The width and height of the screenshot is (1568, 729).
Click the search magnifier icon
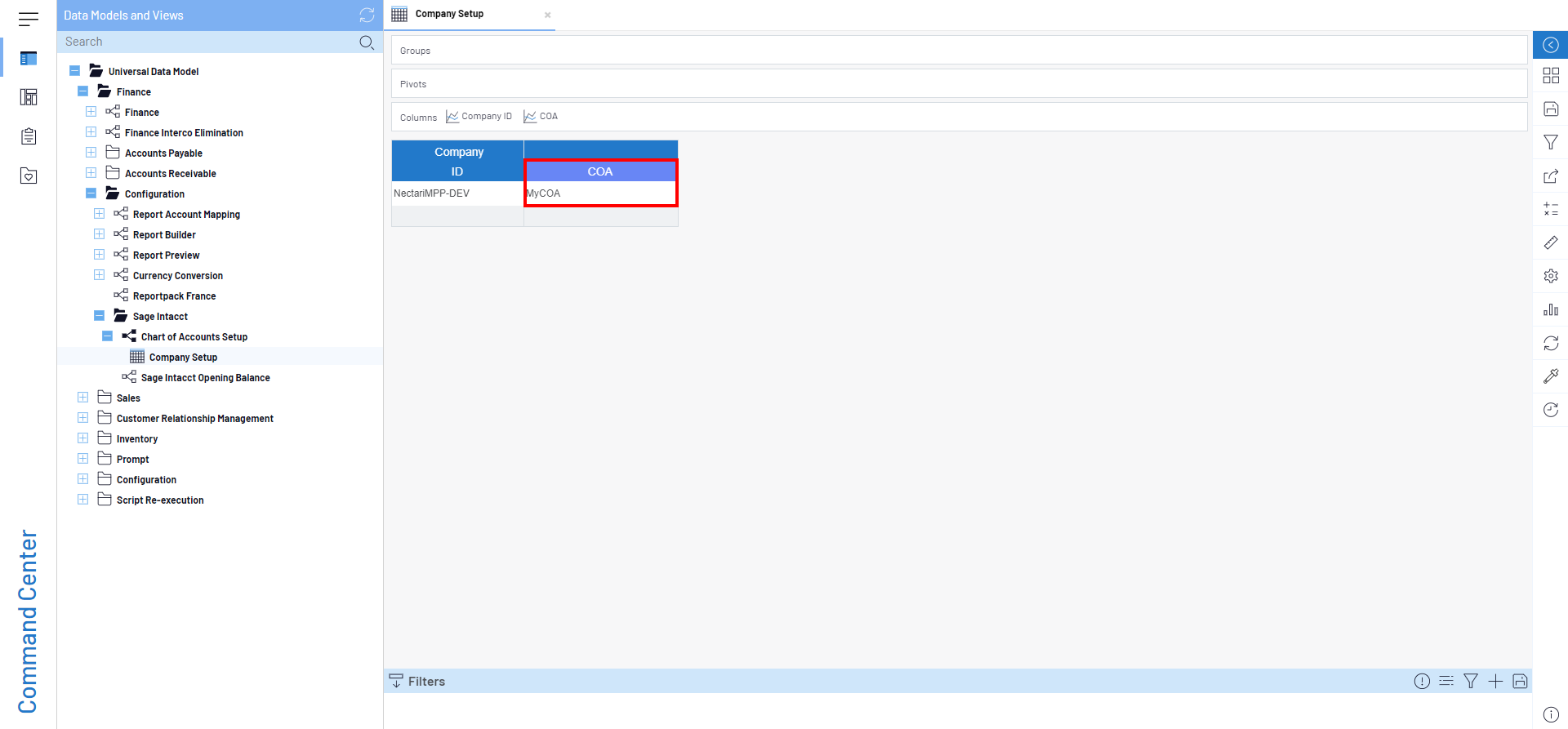pyautogui.click(x=367, y=42)
